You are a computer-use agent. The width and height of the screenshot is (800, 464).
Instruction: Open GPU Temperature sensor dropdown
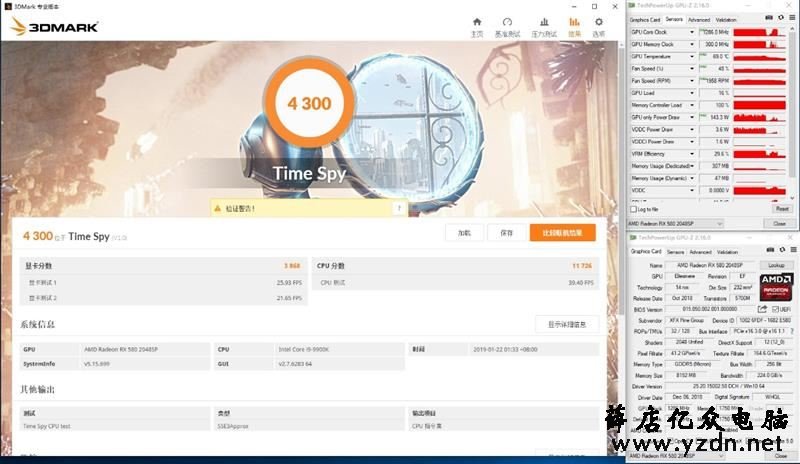tap(692, 57)
